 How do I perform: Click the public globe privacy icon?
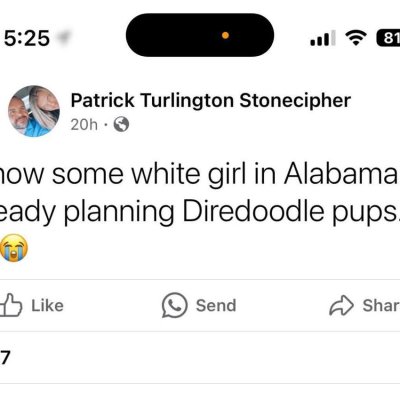(x=121, y=124)
